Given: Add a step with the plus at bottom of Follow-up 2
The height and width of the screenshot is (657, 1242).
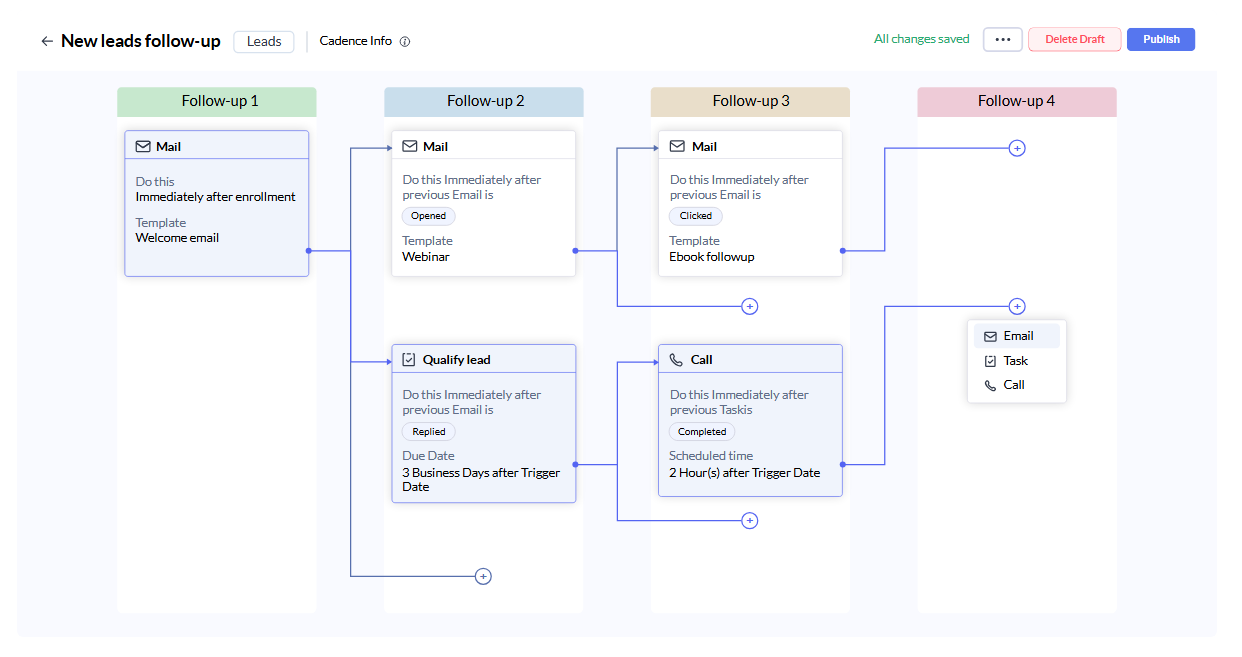Looking at the screenshot, I should [x=483, y=576].
